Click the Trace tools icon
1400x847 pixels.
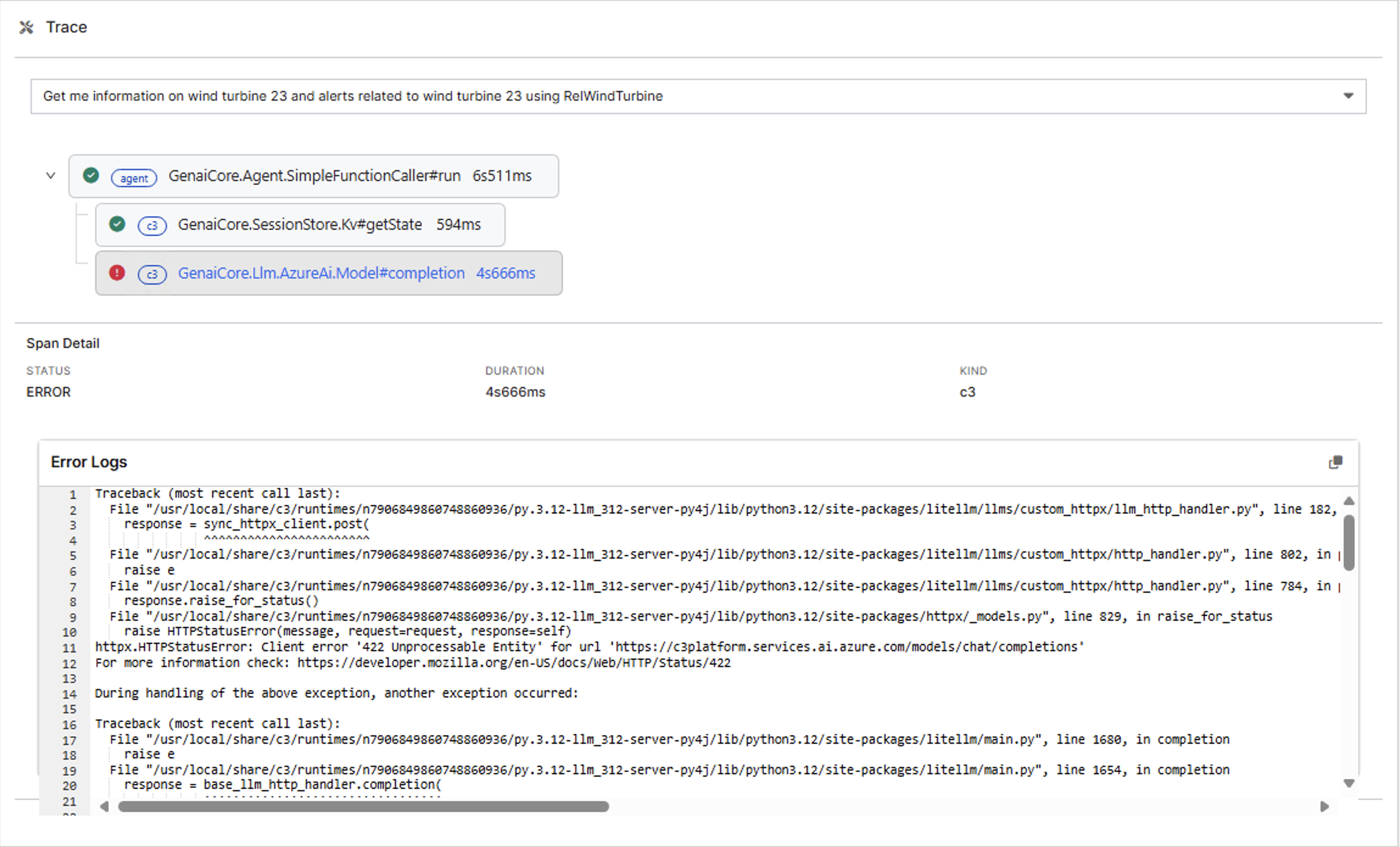(x=26, y=27)
